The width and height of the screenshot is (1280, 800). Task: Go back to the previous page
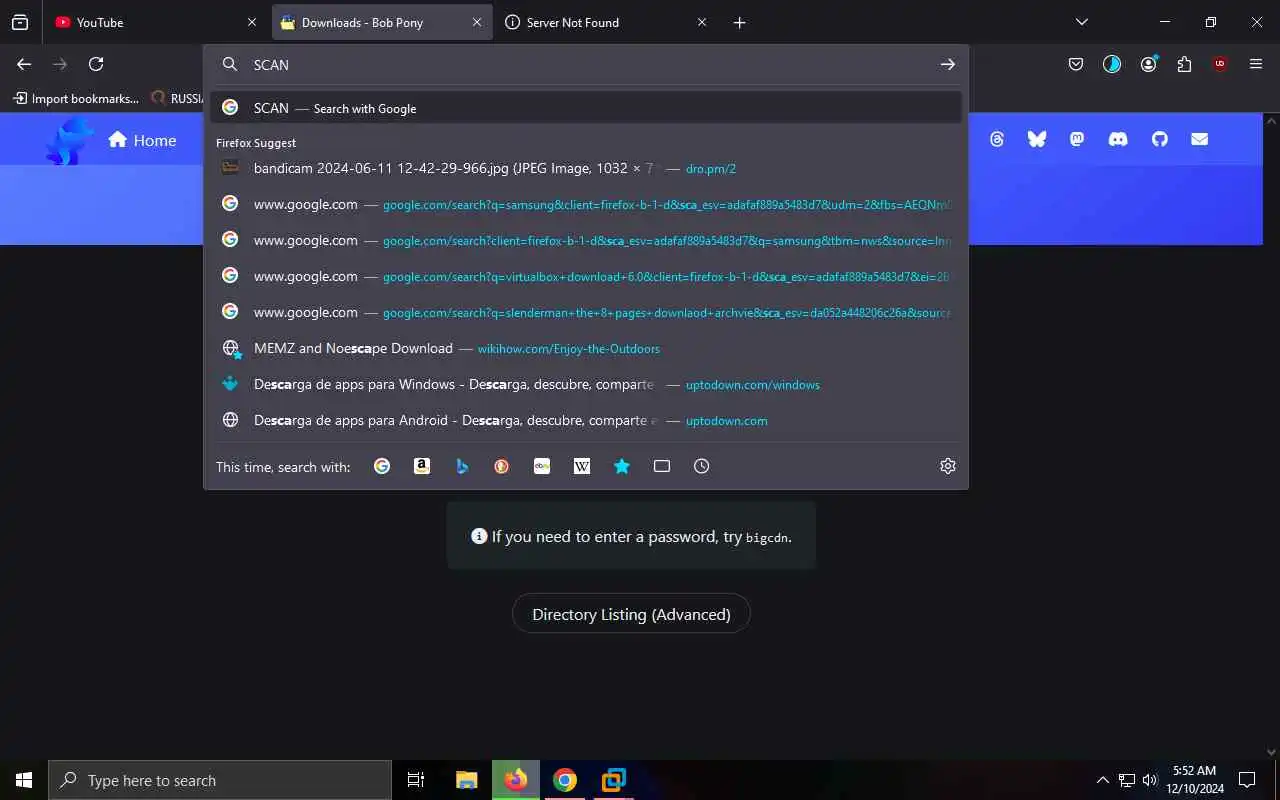coord(24,64)
